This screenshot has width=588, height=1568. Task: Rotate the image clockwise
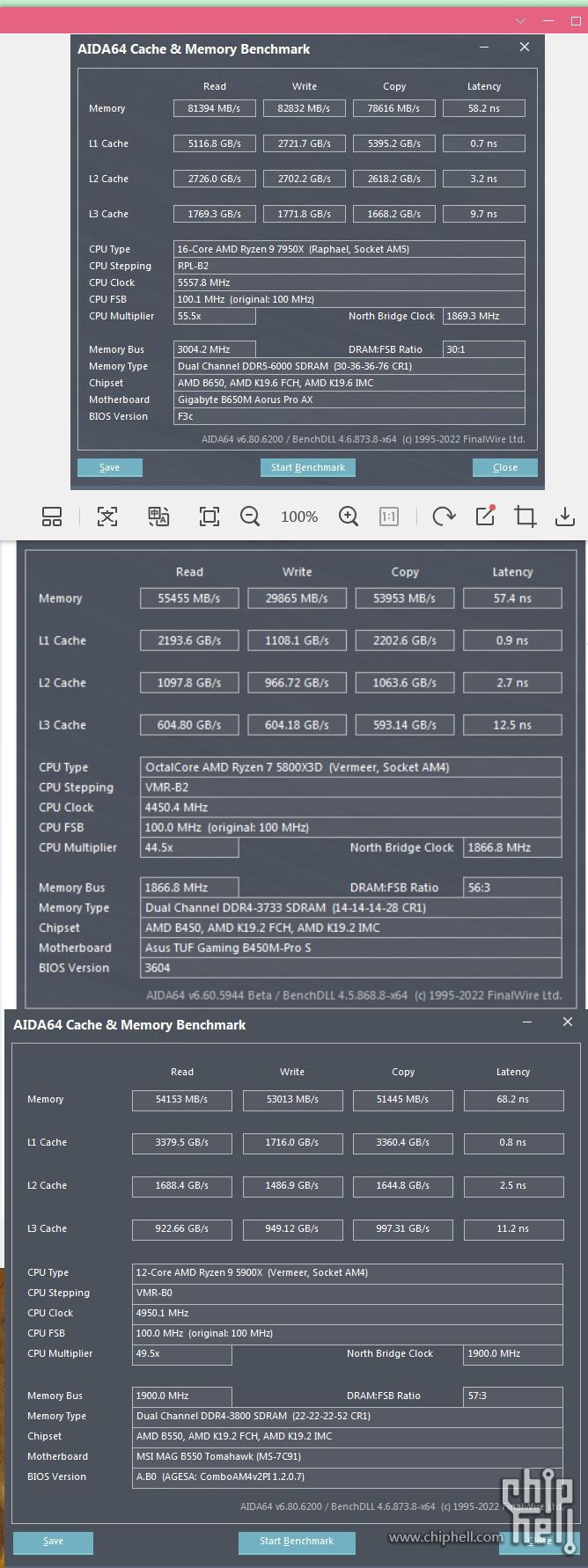(x=444, y=517)
